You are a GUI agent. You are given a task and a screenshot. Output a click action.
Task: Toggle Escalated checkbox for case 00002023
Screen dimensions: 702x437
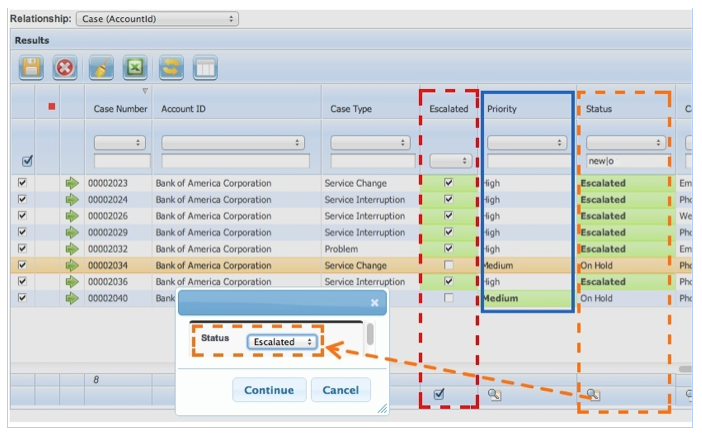449,183
